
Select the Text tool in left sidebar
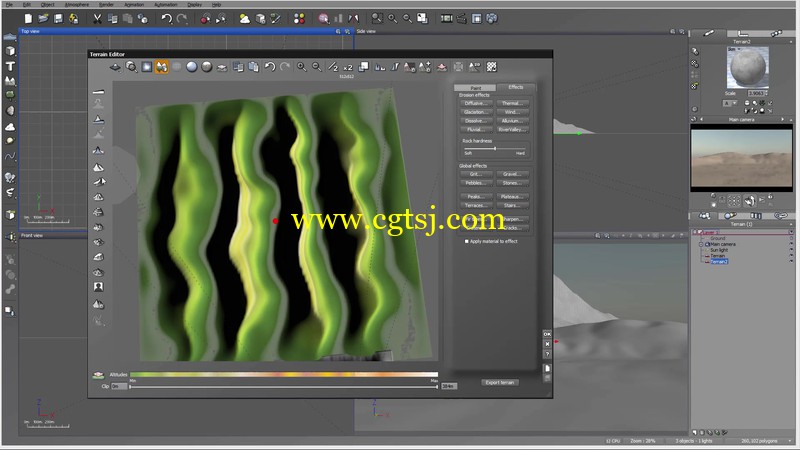pos(10,66)
